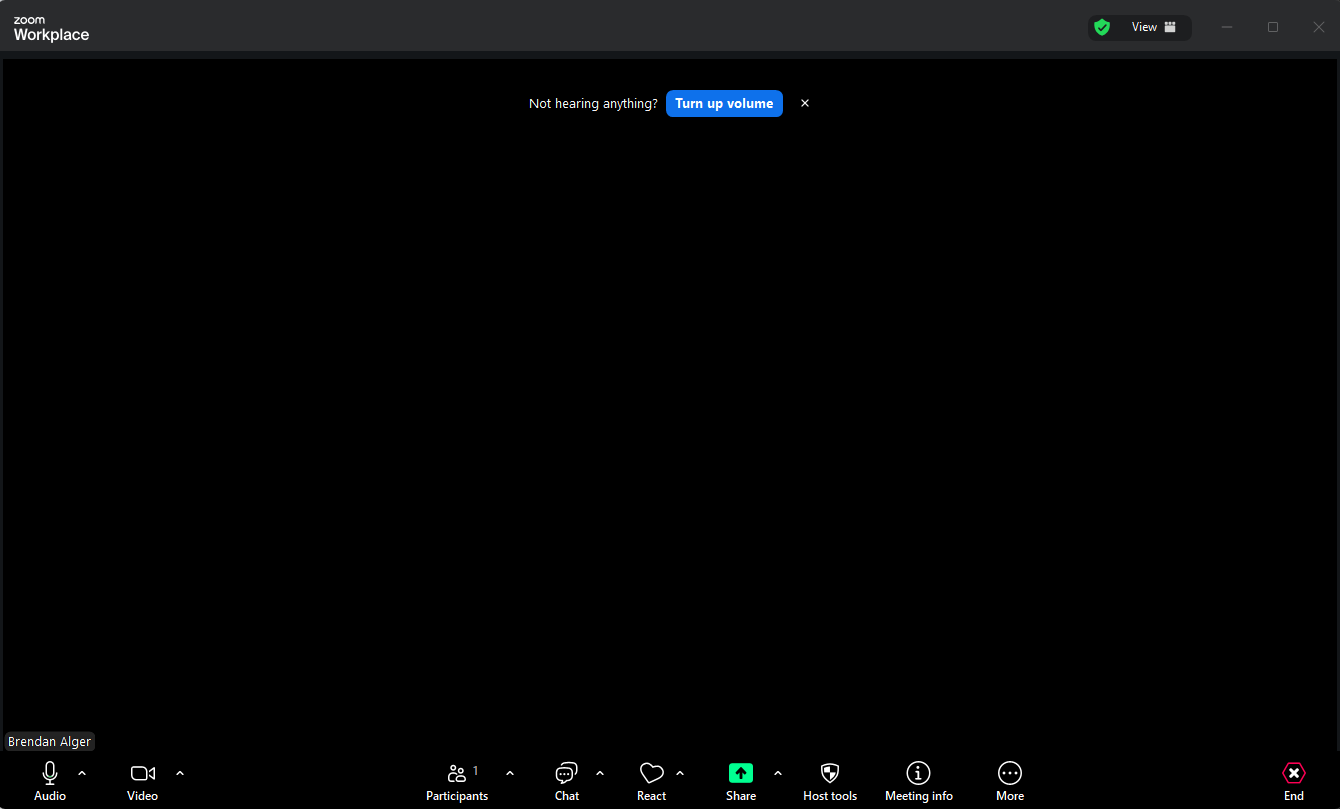The width and height of the screenshot is (1340, 809).
Task: Open Host tools
Action: [x=829, y=780]
